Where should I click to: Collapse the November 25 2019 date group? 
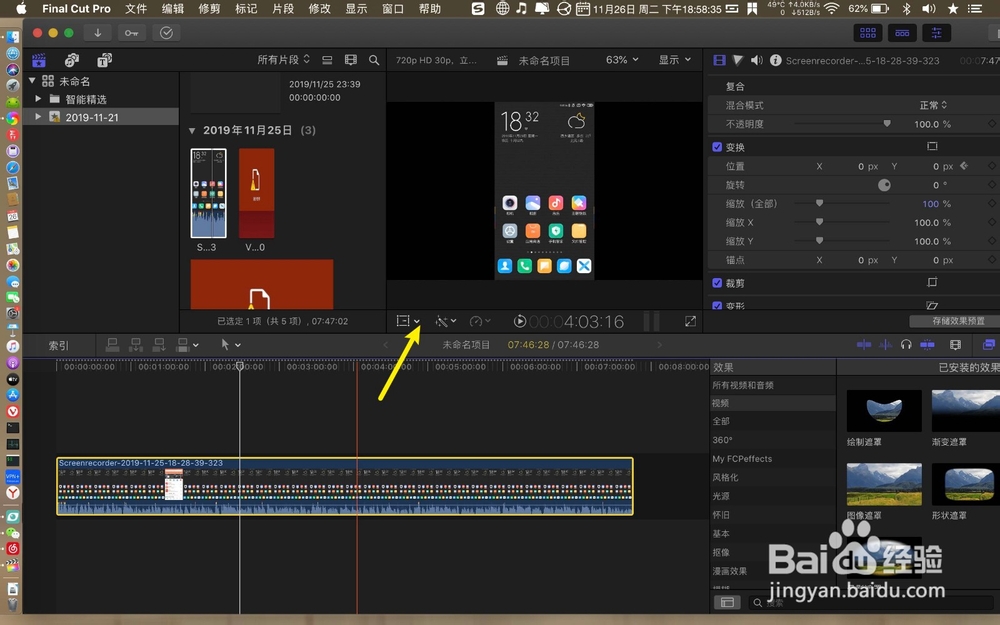tap(192, 130)
